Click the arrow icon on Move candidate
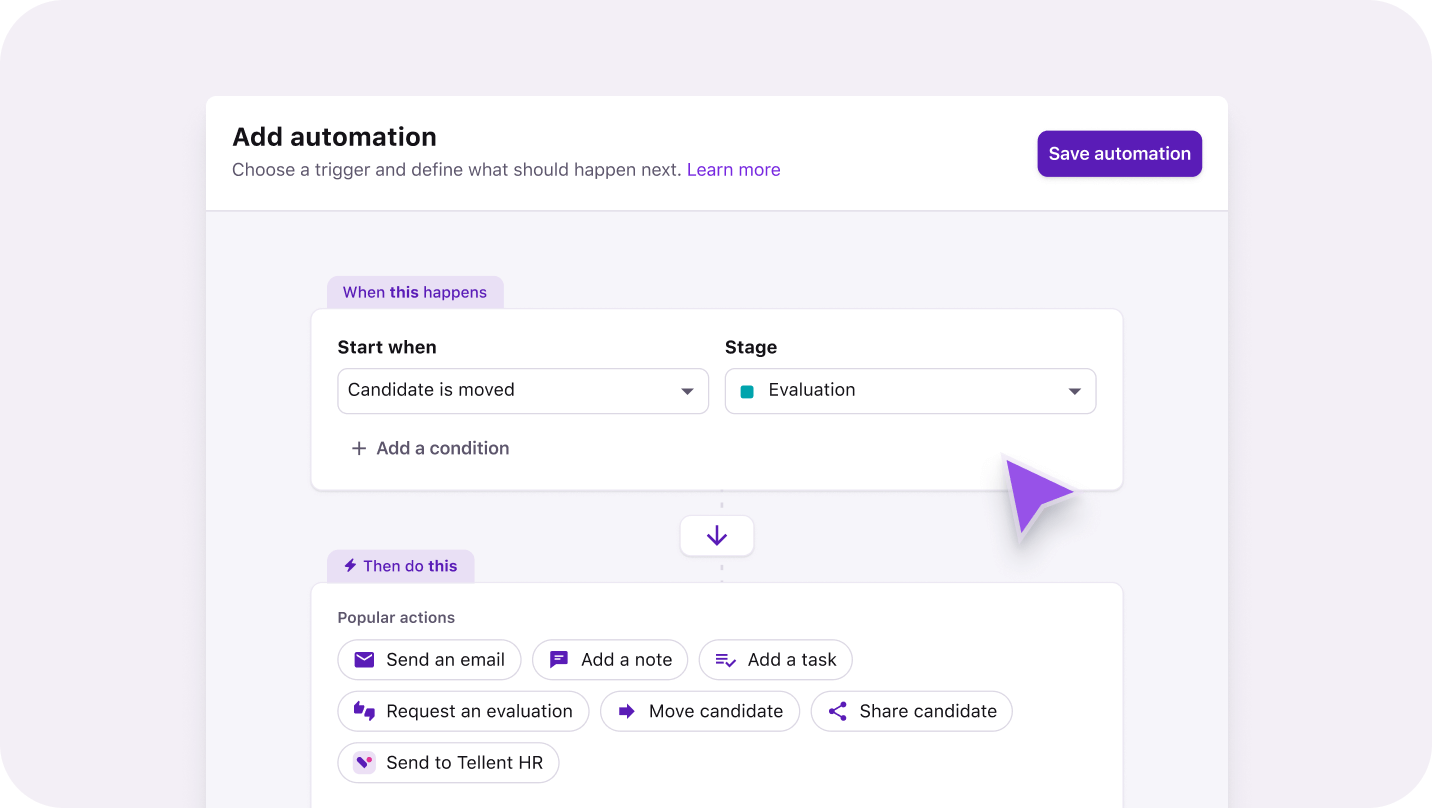Screen dimensions: 1432x808 [626, 711]
